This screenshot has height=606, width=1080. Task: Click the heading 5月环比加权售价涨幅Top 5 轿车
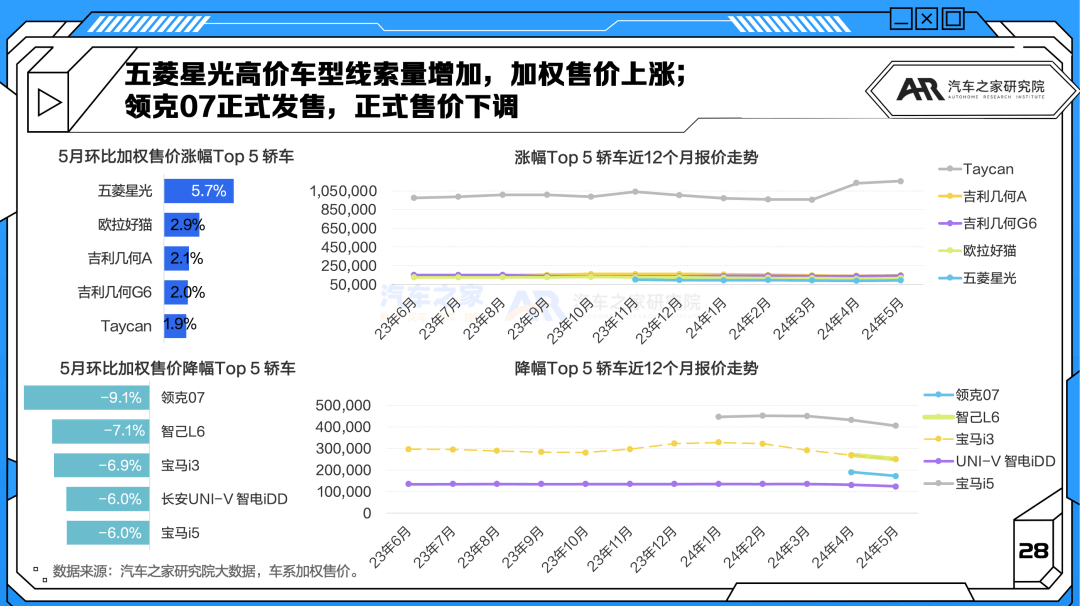click(176, 157)
